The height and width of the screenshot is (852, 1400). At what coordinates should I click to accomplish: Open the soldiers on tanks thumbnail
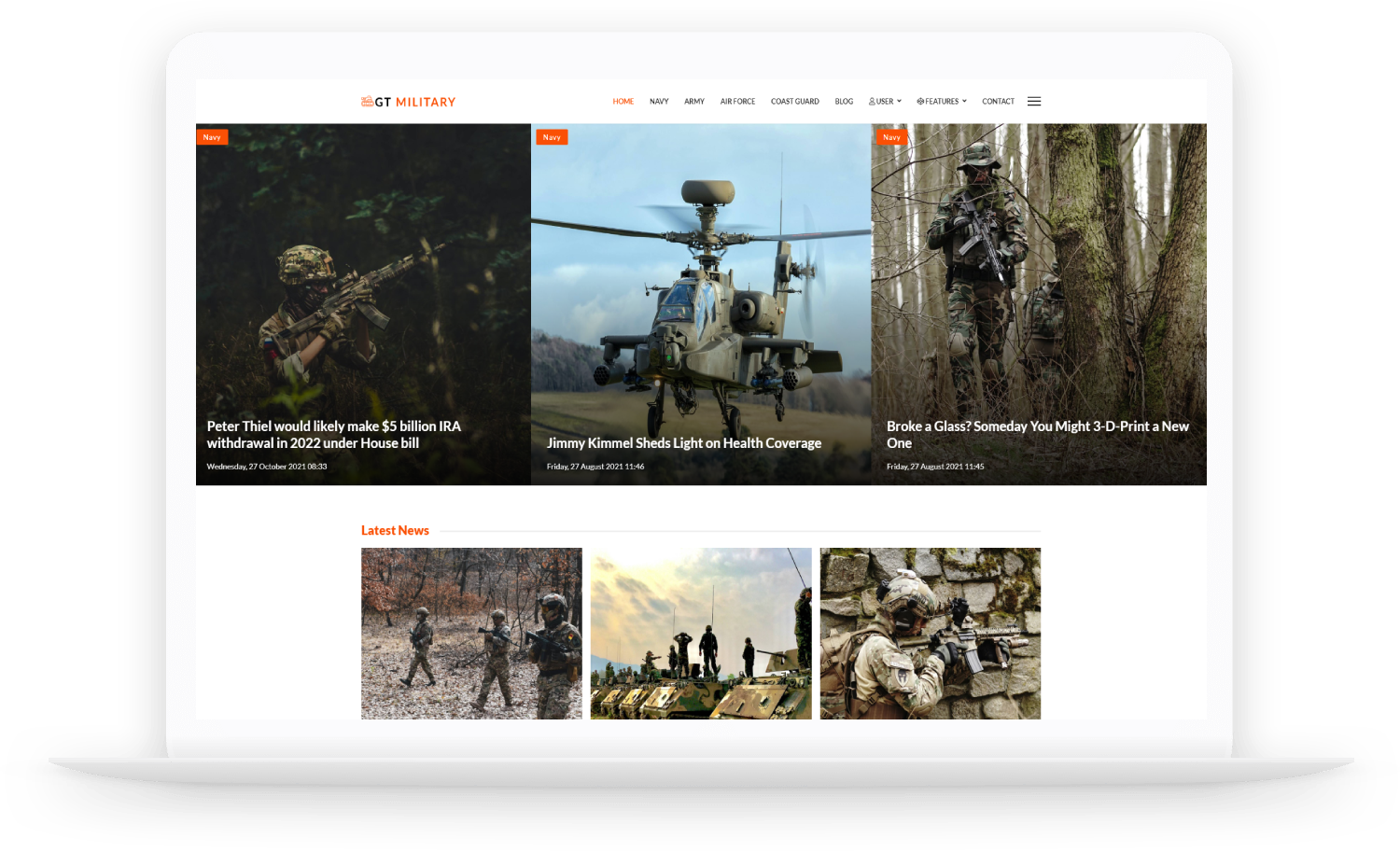pyautogui.click(x=701, y=633)
